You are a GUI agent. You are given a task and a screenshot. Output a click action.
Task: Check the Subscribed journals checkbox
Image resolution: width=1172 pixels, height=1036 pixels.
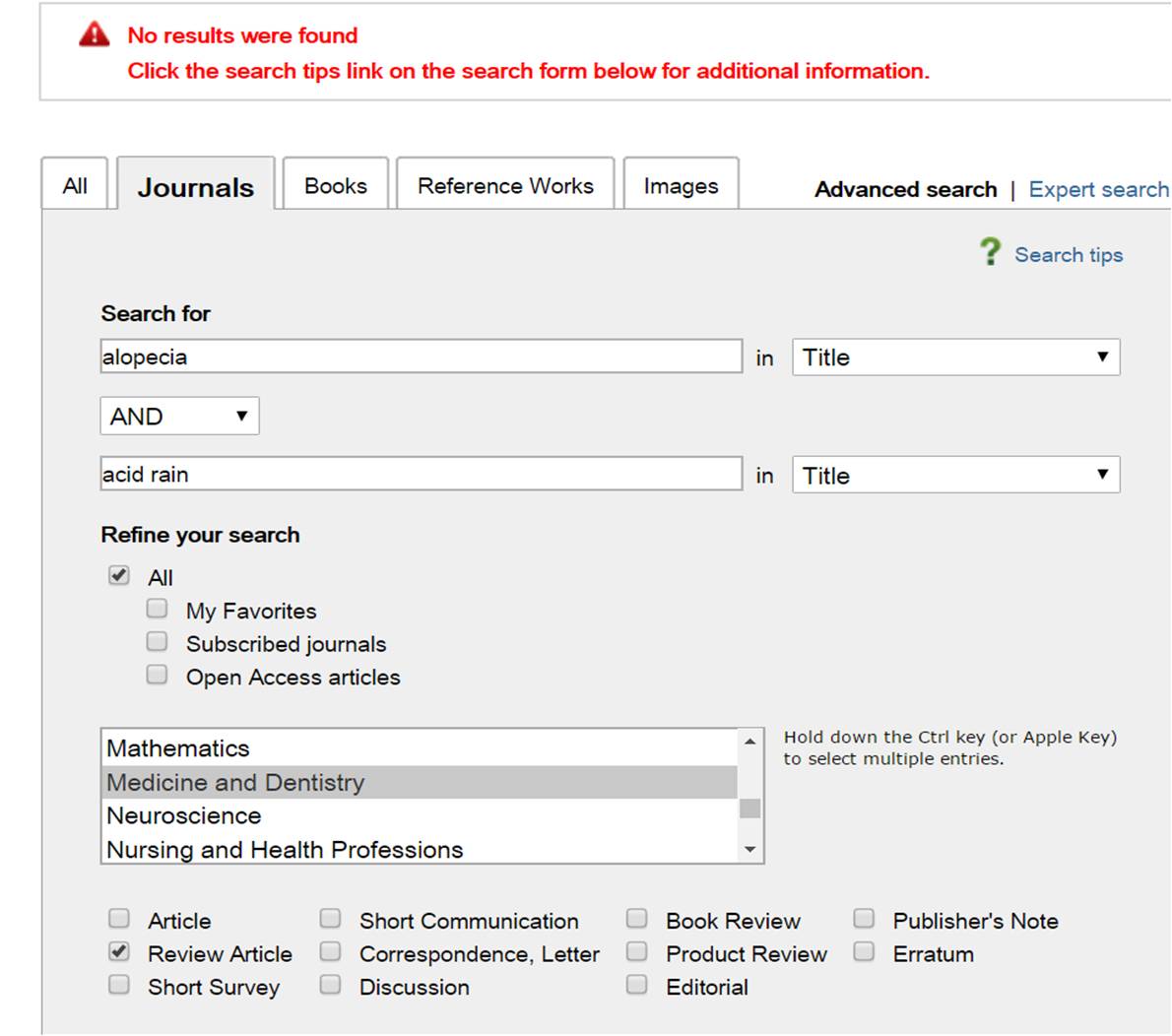(157, 641)
